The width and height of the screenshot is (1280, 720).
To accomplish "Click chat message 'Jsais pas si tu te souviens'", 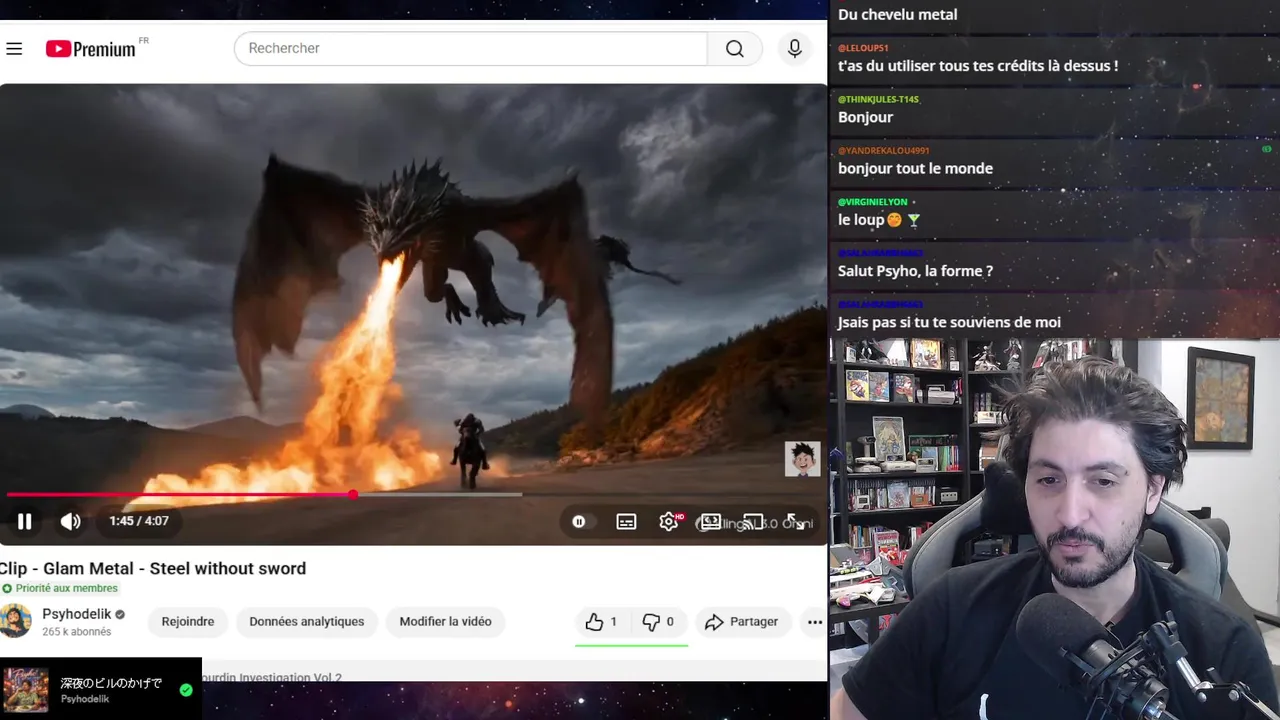I will [x=949, y=322].
